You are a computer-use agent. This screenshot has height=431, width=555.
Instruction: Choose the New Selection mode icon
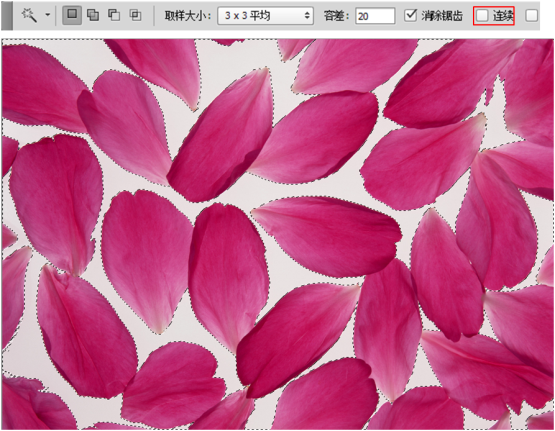72,15
